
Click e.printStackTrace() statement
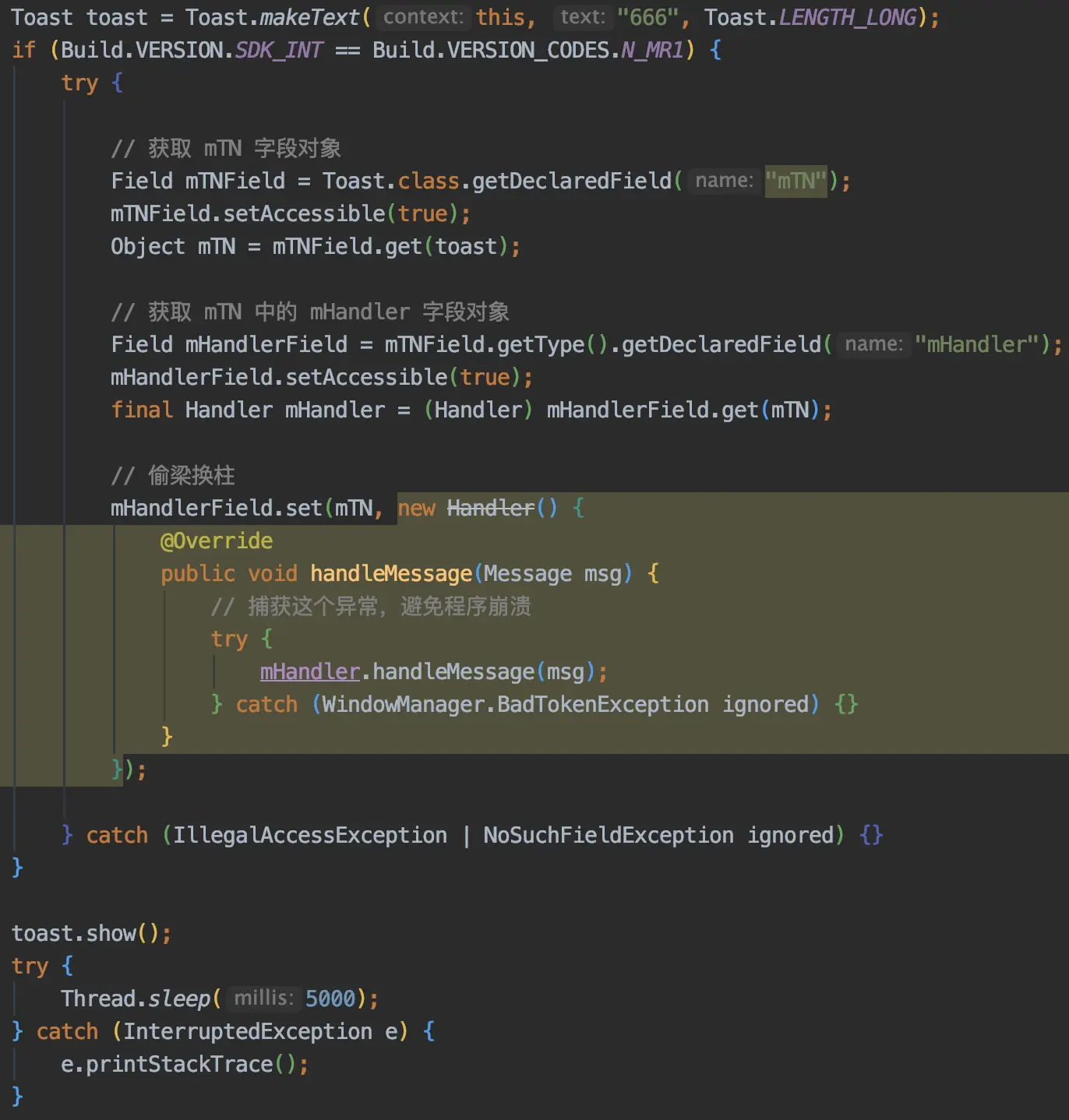coord(185,1064)
